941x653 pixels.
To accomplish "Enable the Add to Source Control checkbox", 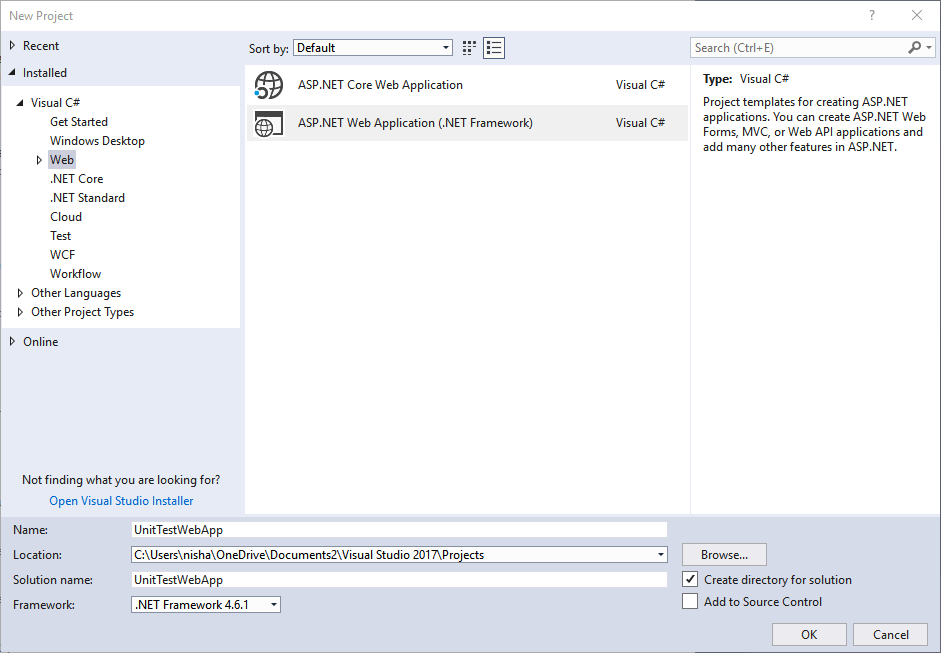I will pyautogui.click(x=690, y=601).
